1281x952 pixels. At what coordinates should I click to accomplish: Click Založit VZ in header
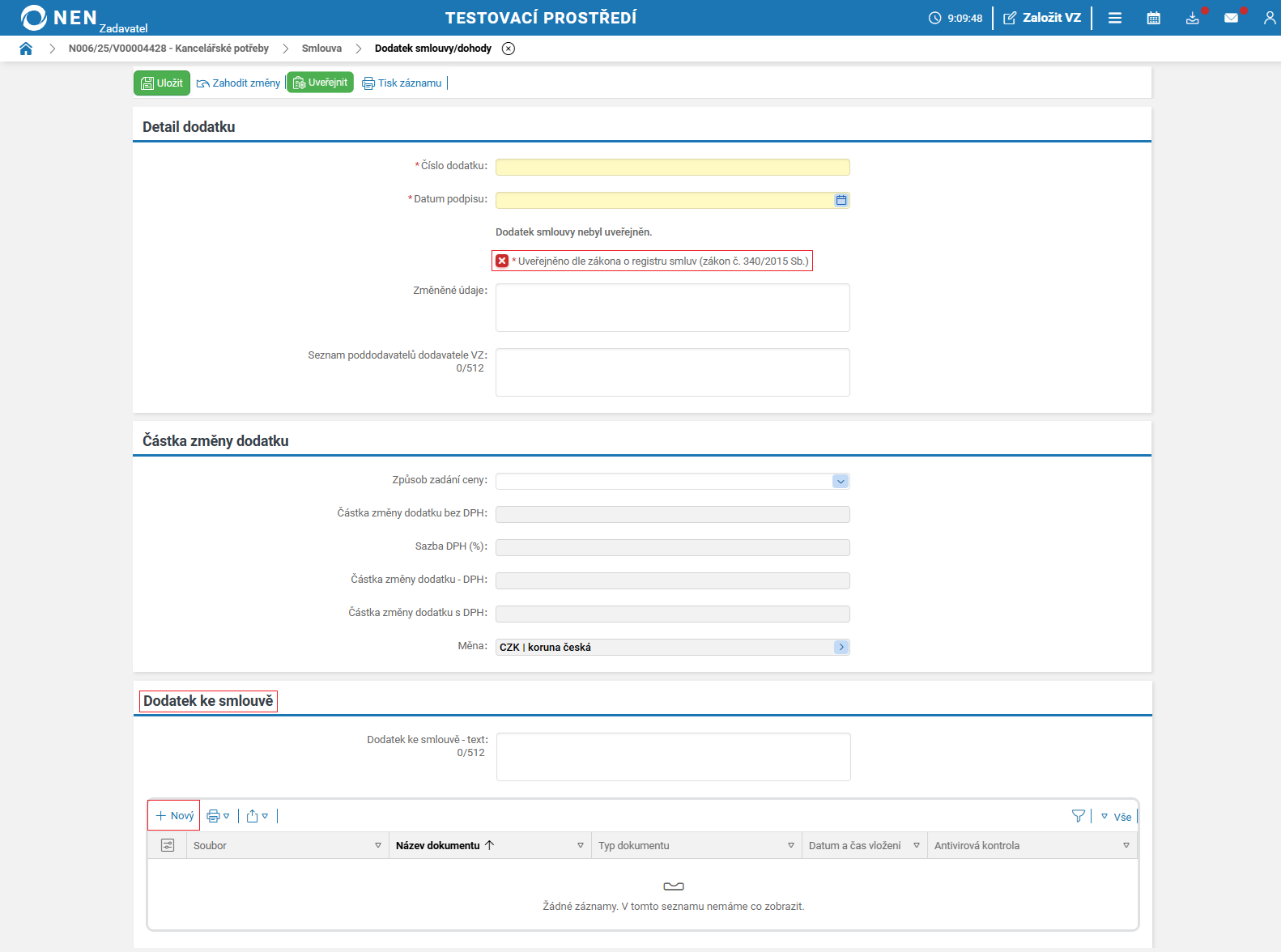click(x=1042, y=18)
